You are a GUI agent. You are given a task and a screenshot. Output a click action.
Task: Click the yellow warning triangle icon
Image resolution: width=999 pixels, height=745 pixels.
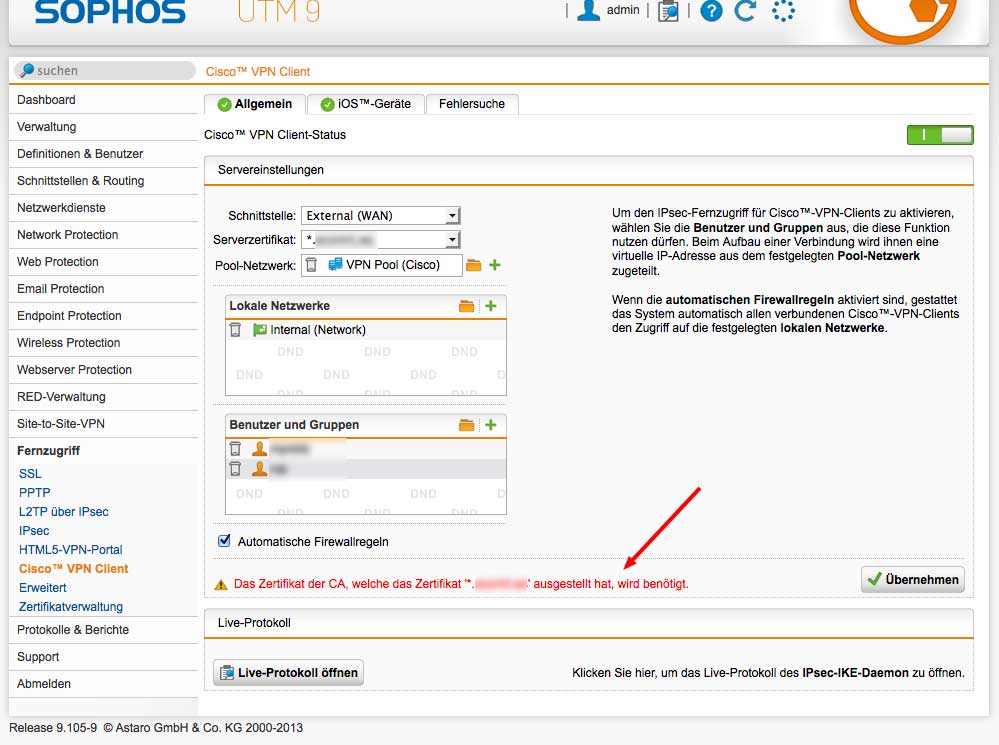point(221,584)
